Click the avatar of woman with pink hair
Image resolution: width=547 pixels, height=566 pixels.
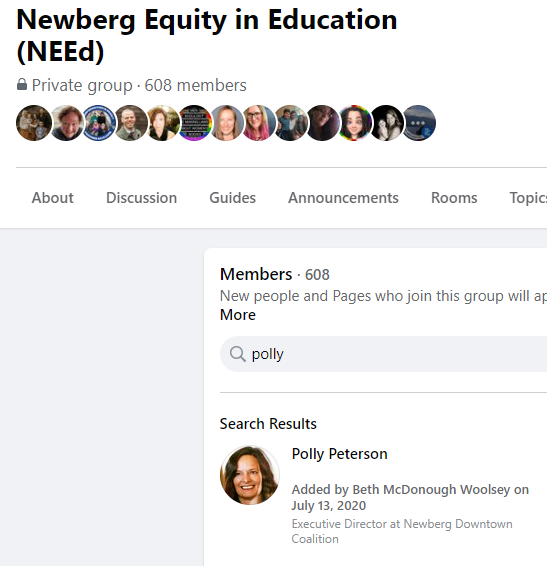click(x=258, y=123)
